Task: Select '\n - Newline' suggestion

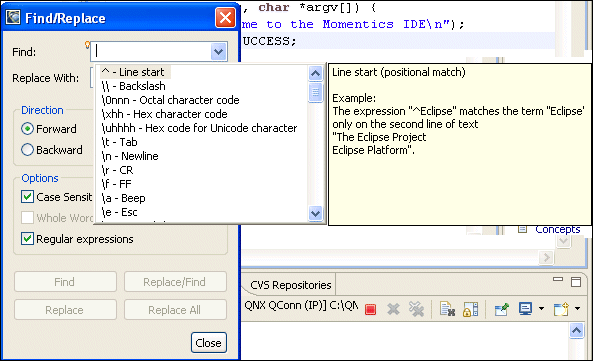Action: [130, 156]
